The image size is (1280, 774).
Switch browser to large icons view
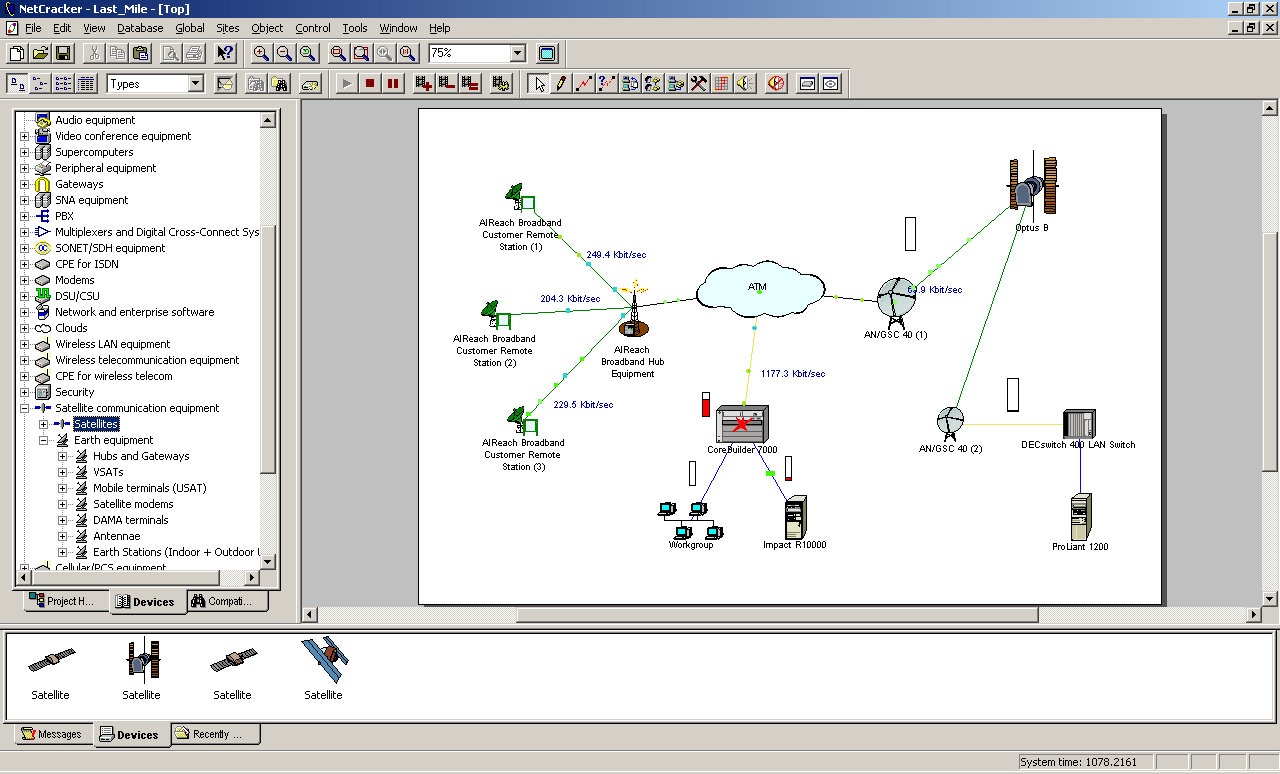click(x=17, y=84)
